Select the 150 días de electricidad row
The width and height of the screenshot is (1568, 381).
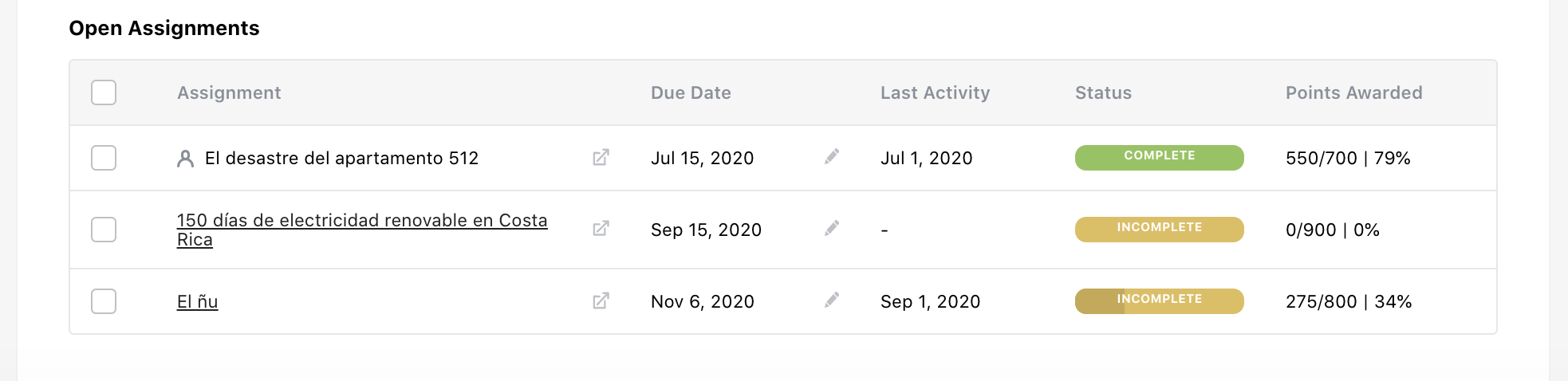tap(104, 230)
